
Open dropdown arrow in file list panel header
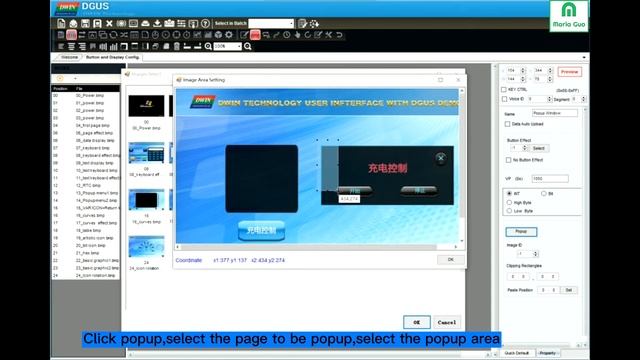76,78
